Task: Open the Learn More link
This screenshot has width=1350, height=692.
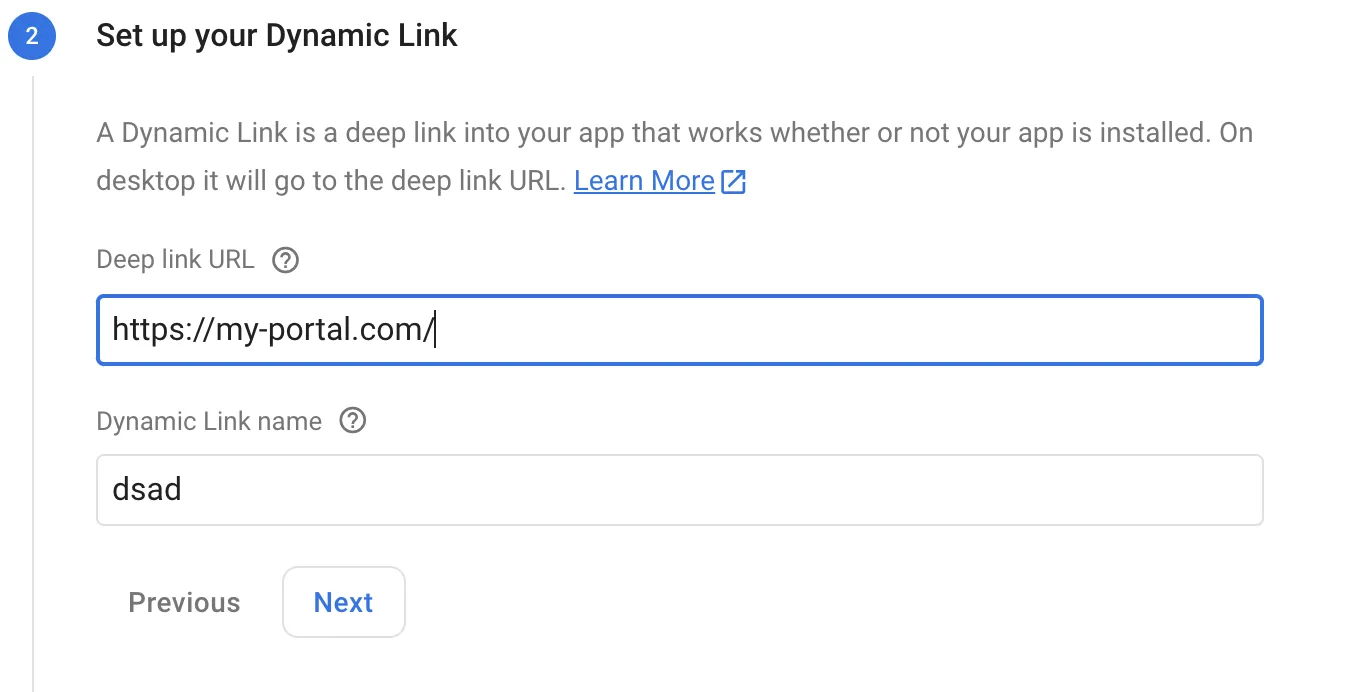Action: click(x=644, y=181)
